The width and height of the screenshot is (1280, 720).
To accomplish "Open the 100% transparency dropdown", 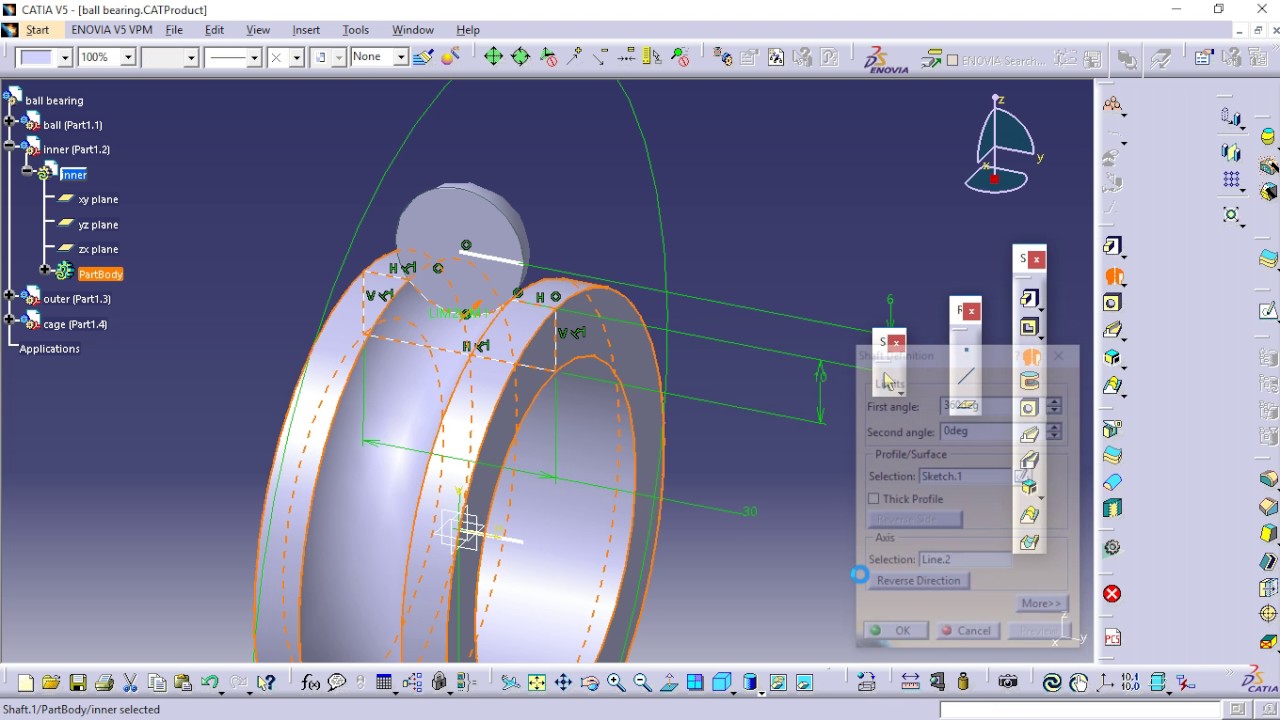I will [127, 57].
